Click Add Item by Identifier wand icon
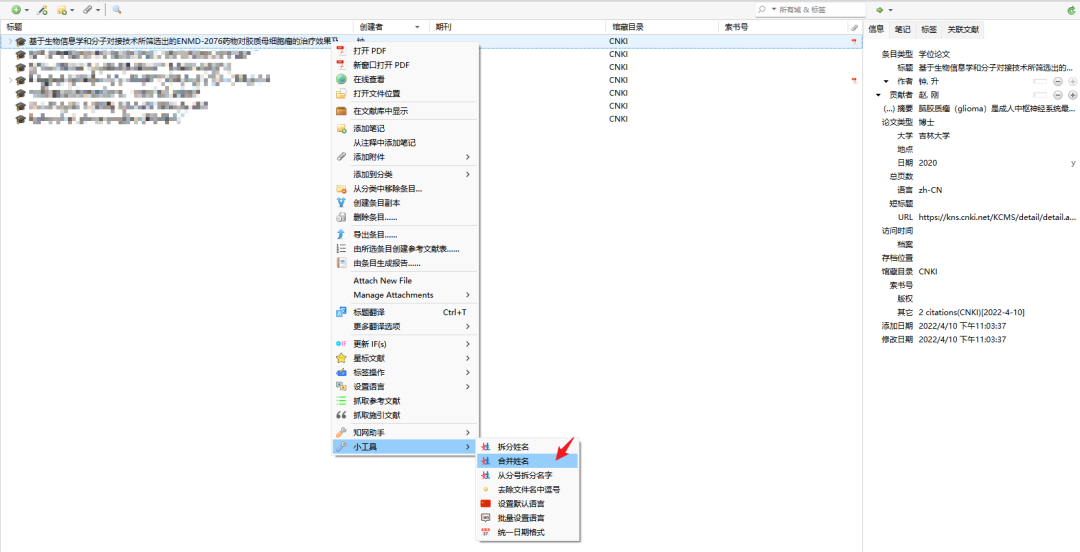1080x552 pixels. pos(42,10)
